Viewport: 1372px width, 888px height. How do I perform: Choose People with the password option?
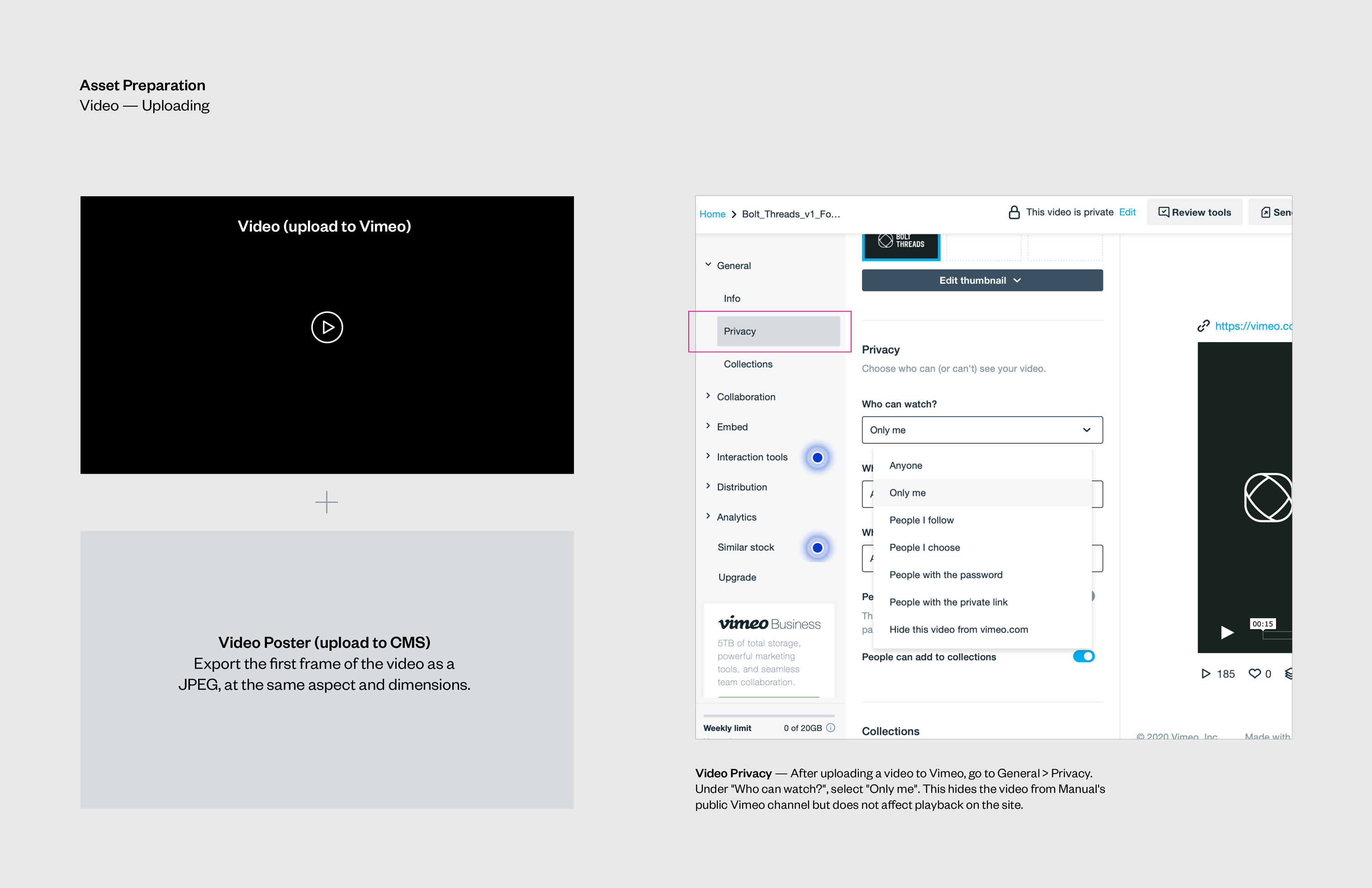coord(945,575)
